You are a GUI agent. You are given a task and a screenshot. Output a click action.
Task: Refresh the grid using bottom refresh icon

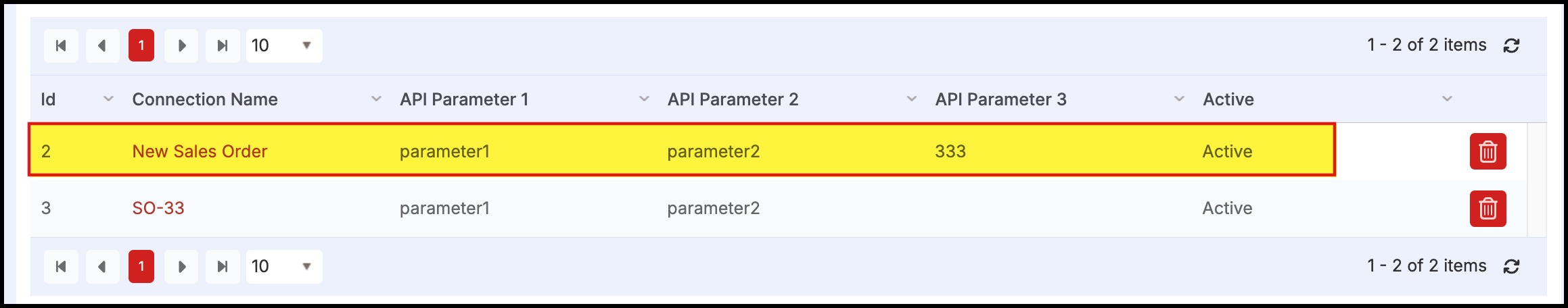1512,266
